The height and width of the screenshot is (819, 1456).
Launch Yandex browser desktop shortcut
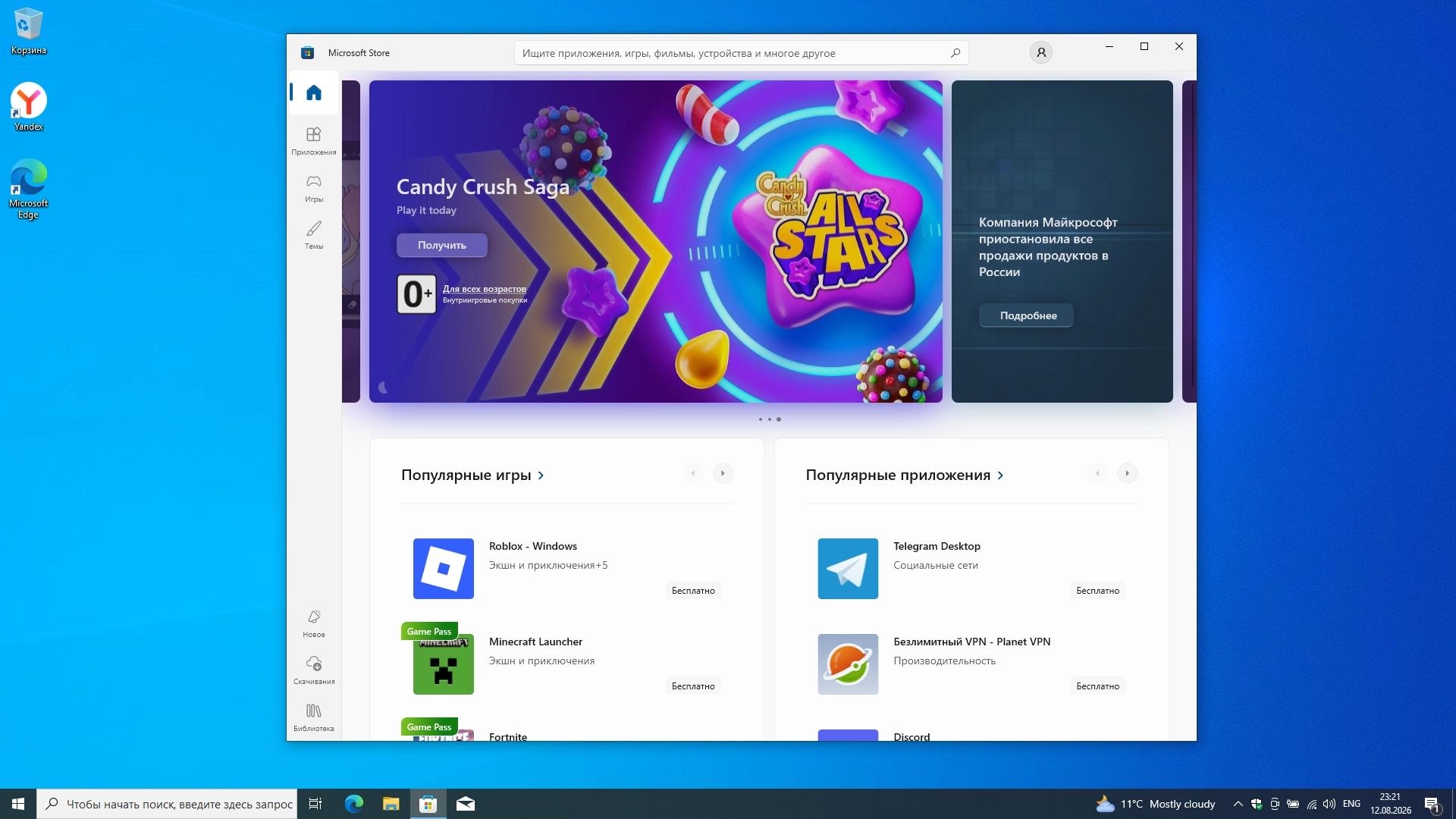[x=29, y=107]
